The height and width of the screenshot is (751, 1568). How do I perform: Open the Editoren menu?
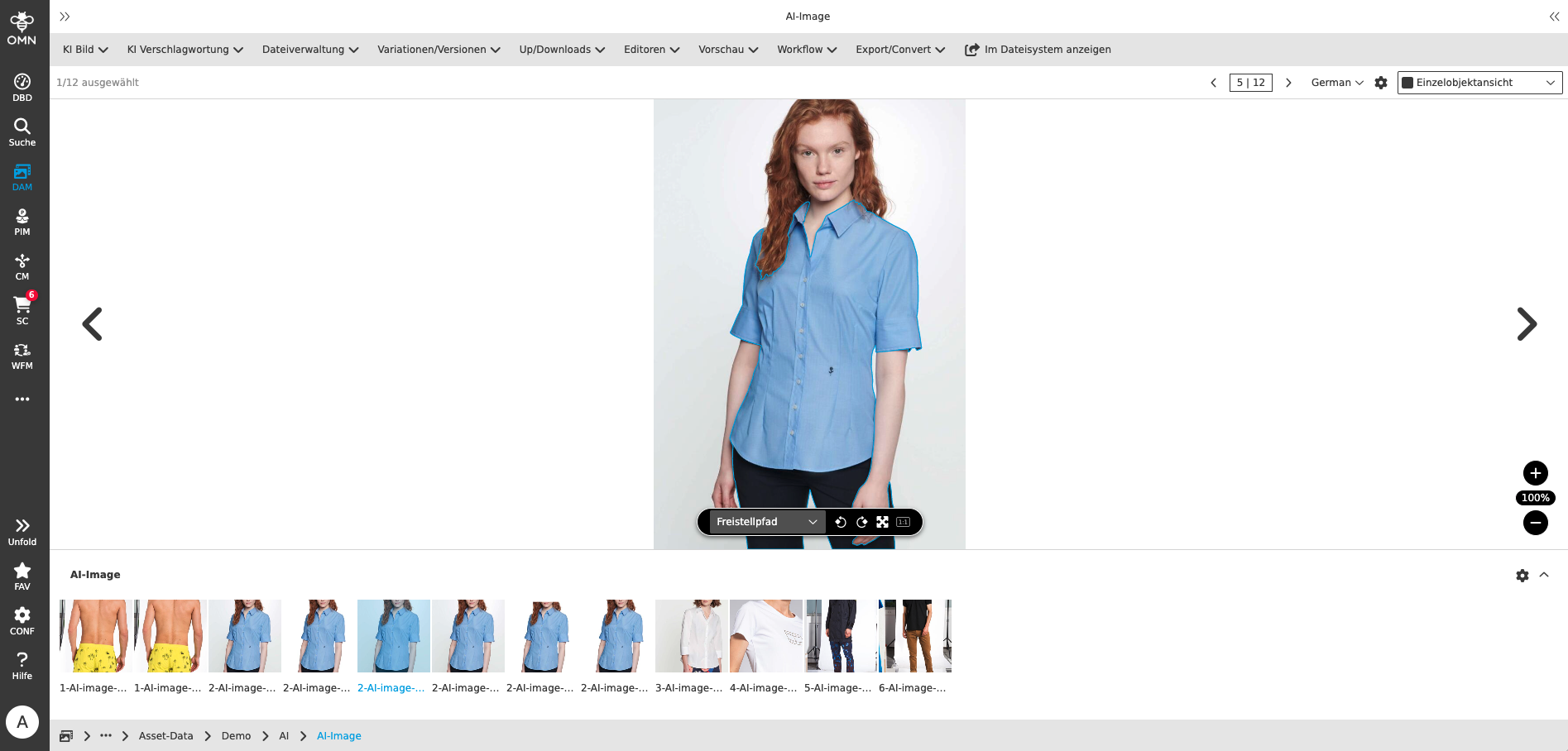pos(651,50)
